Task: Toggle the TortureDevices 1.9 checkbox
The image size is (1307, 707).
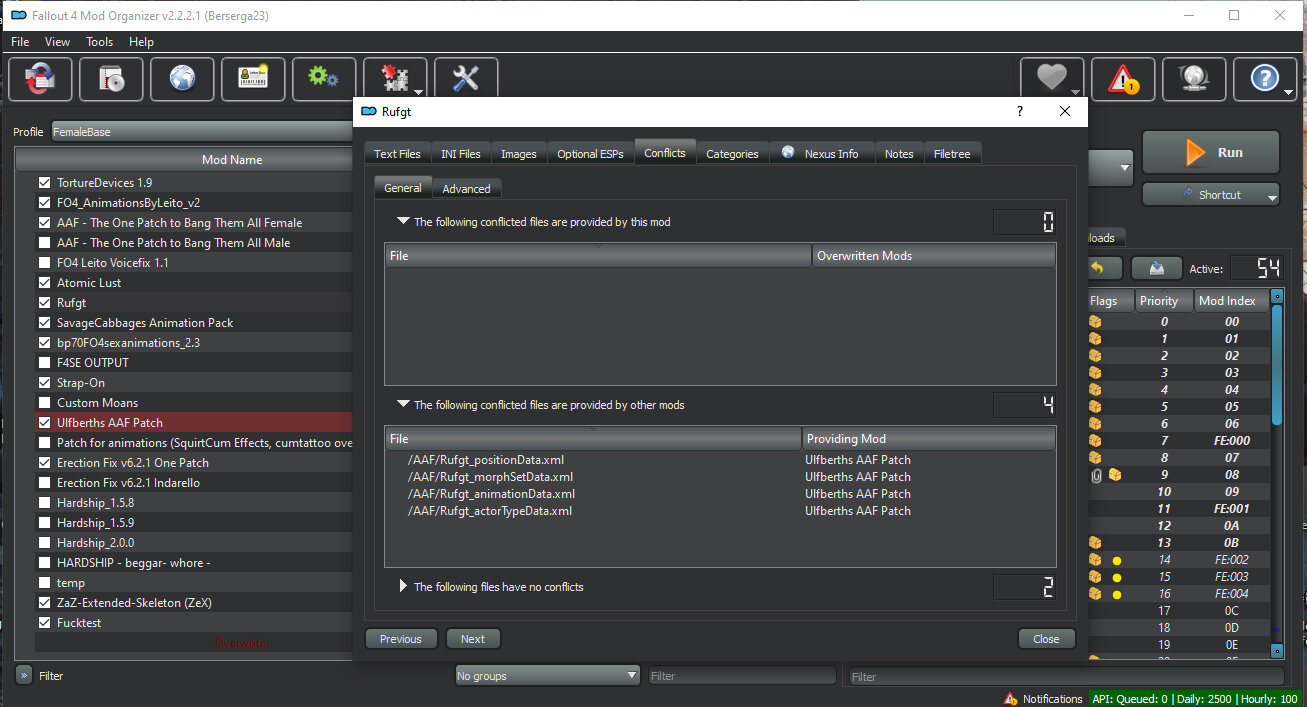Action: pyautogui.click(x=44, y=183)
